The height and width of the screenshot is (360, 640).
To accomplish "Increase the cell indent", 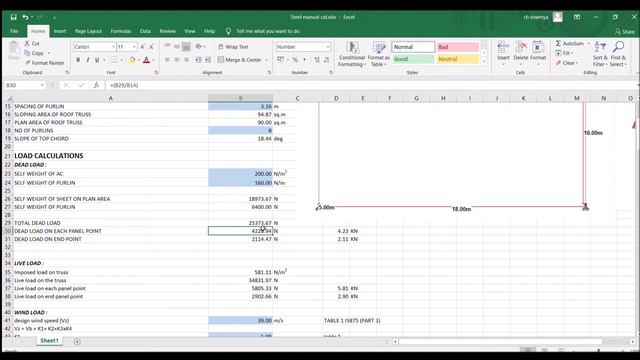I will [x=208, y=60].
